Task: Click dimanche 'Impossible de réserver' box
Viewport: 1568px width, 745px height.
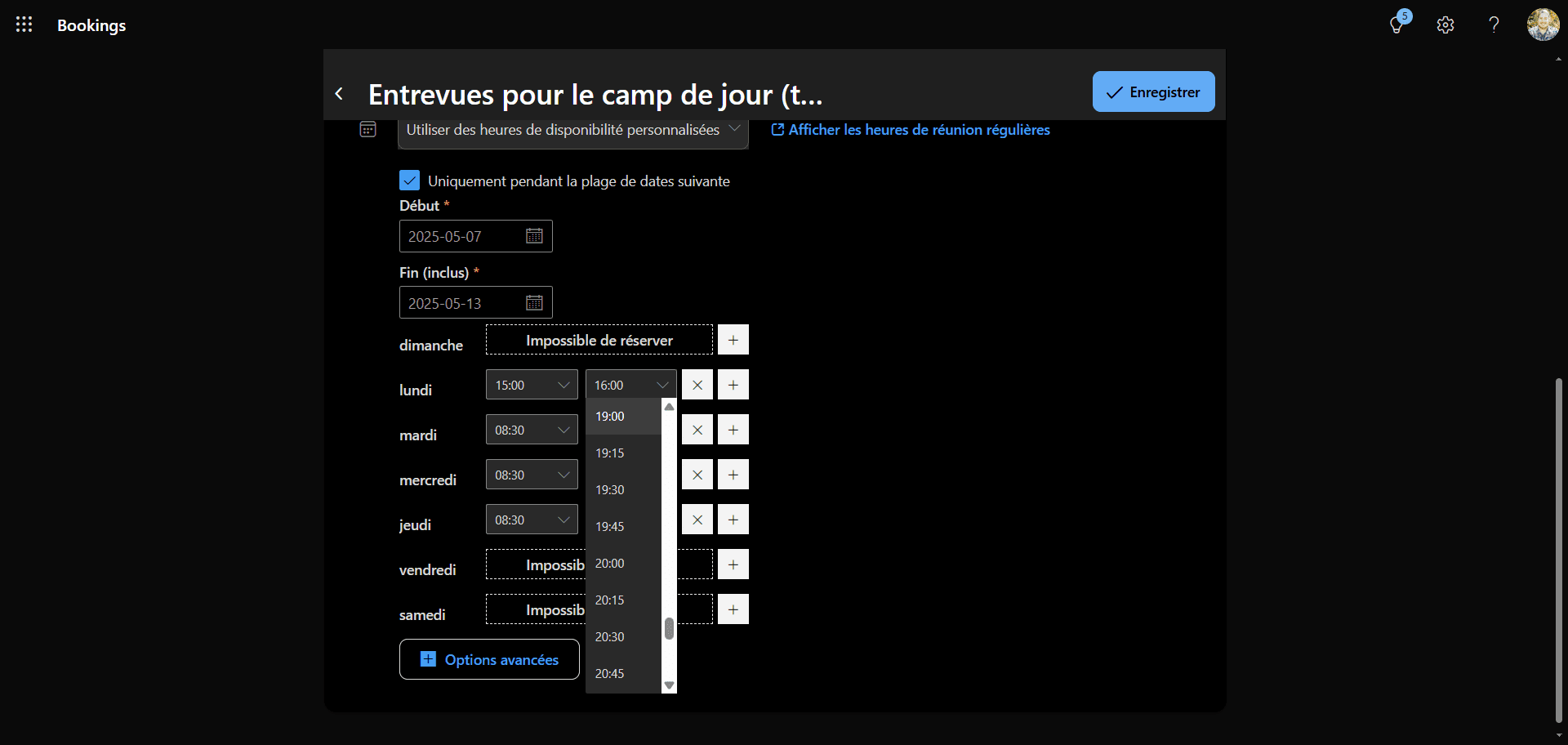Action: point(599,340)
